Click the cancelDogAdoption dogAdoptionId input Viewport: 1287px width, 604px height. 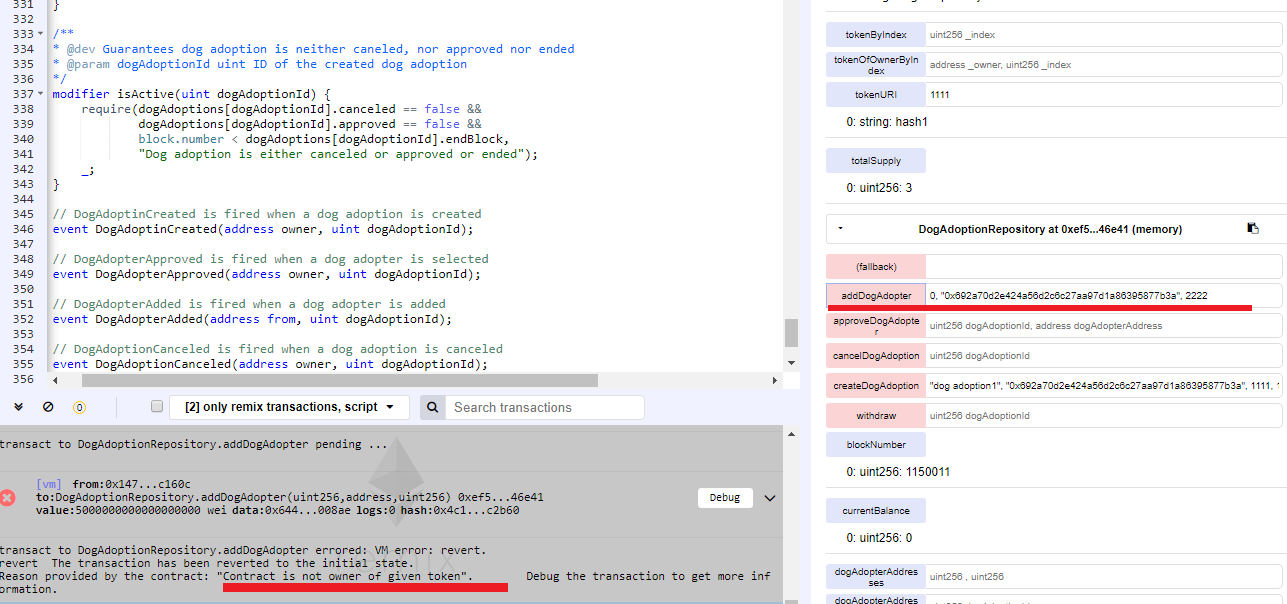(x=1104, y=356)
